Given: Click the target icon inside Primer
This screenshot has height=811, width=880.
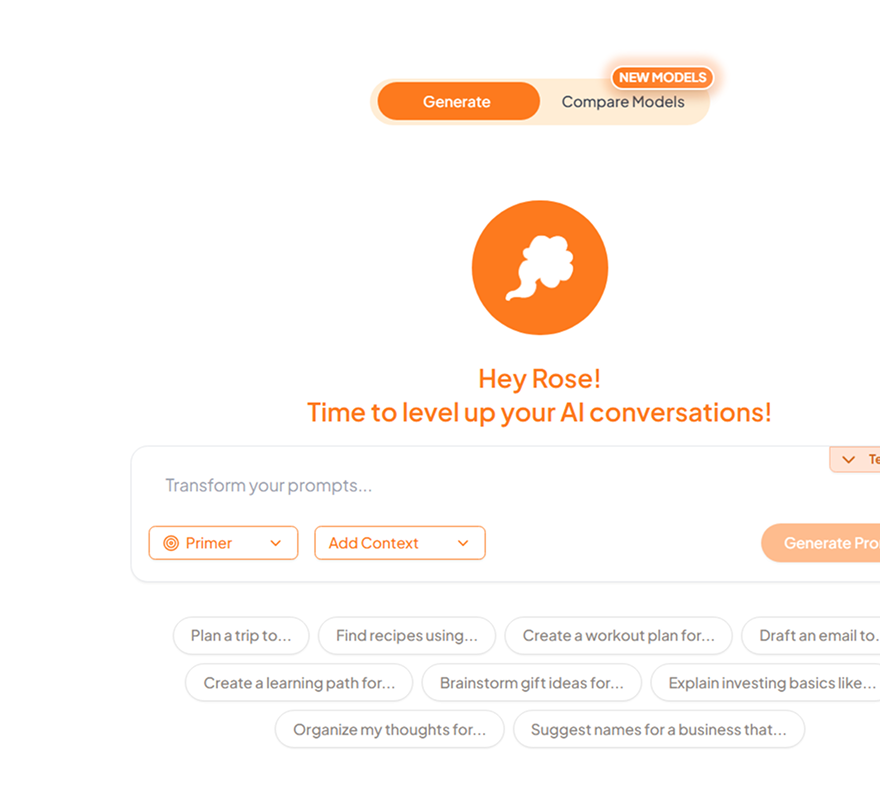Looking at the screenshot, I should click(x=171, y=543).
